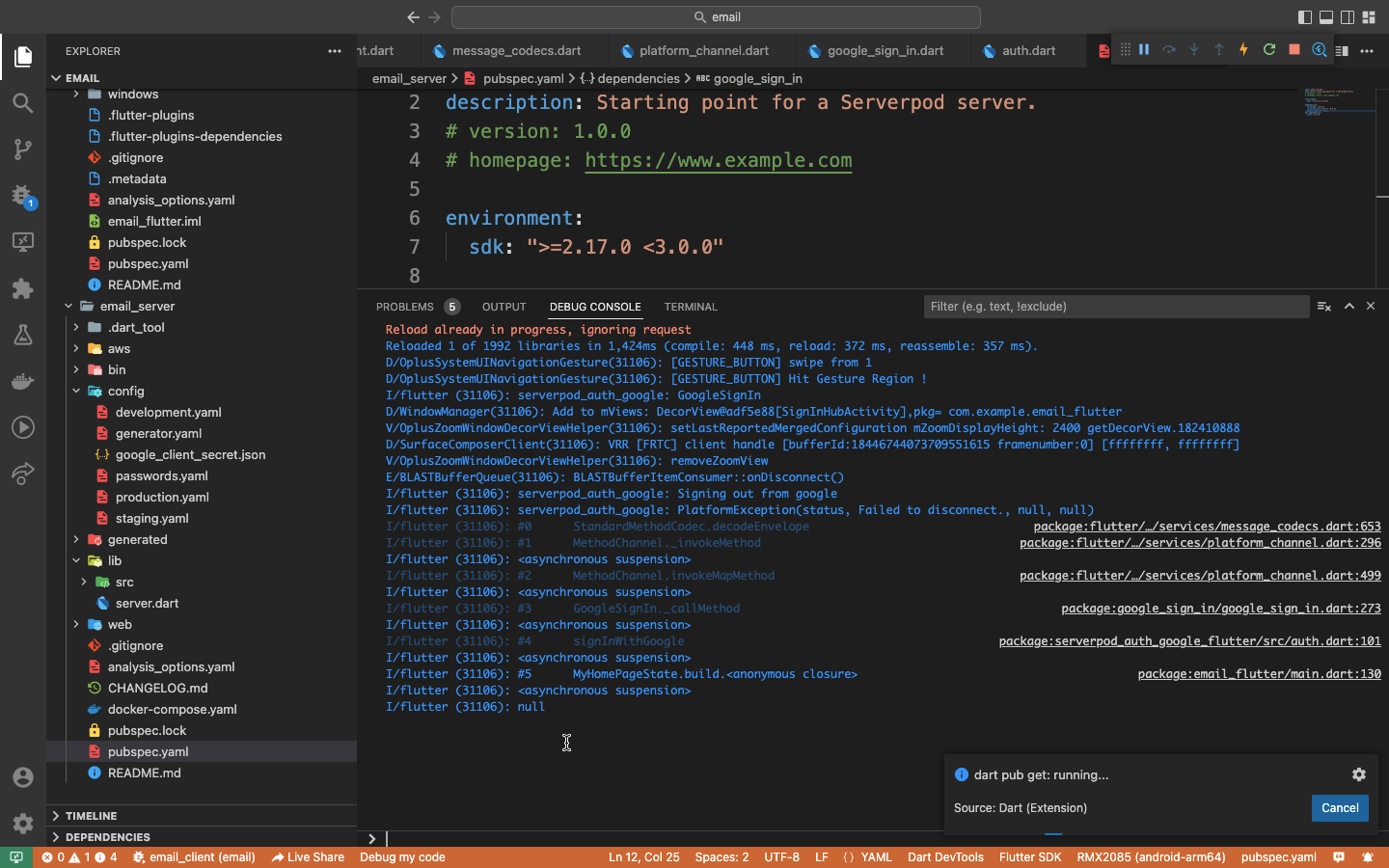The image size is (1389, 868).
Task: Pause the debug session
Action: tap(1144, 49)
